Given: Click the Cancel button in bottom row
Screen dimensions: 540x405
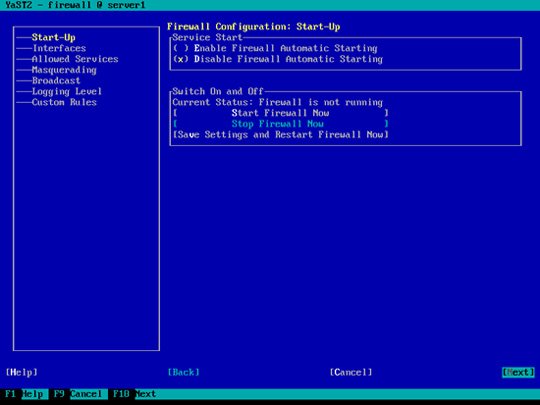Looking at the screenshot, I should (351, 372).
